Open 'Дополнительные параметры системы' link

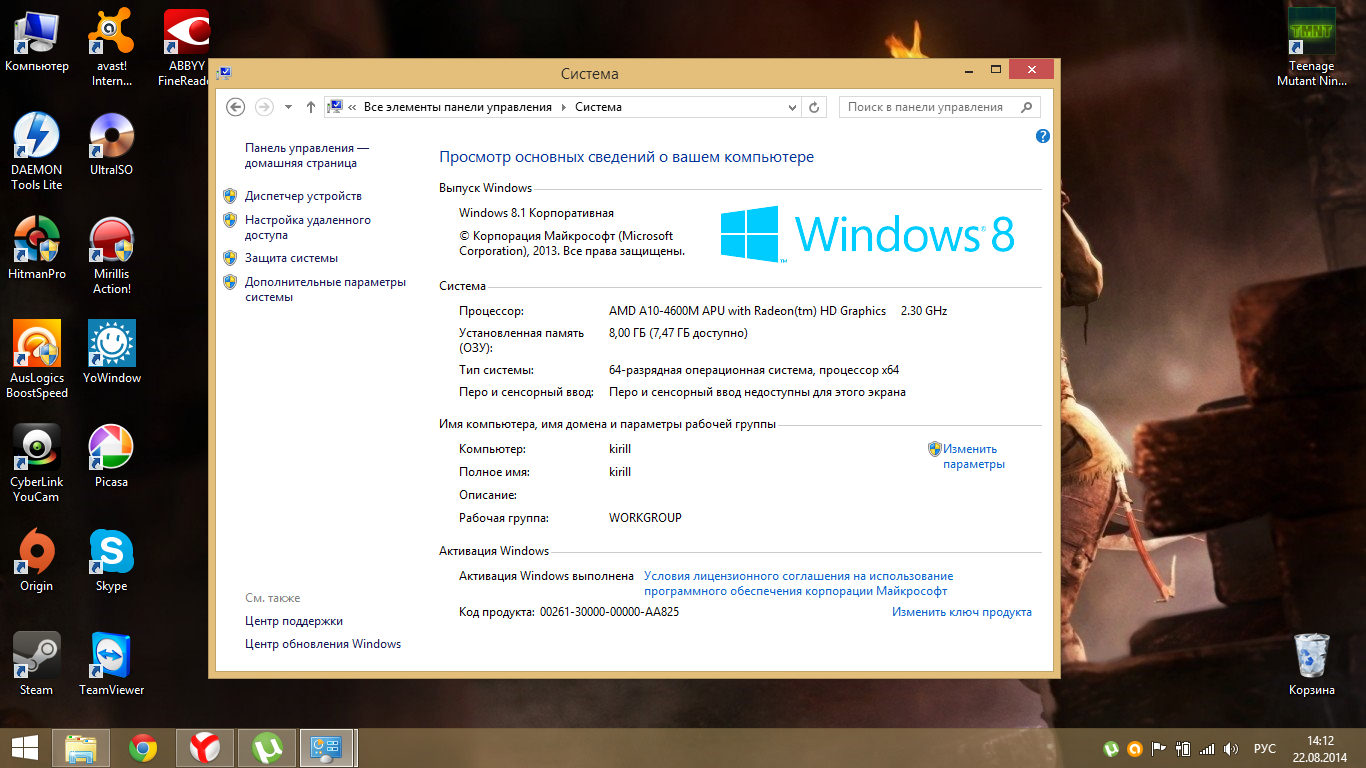[325, 289]
